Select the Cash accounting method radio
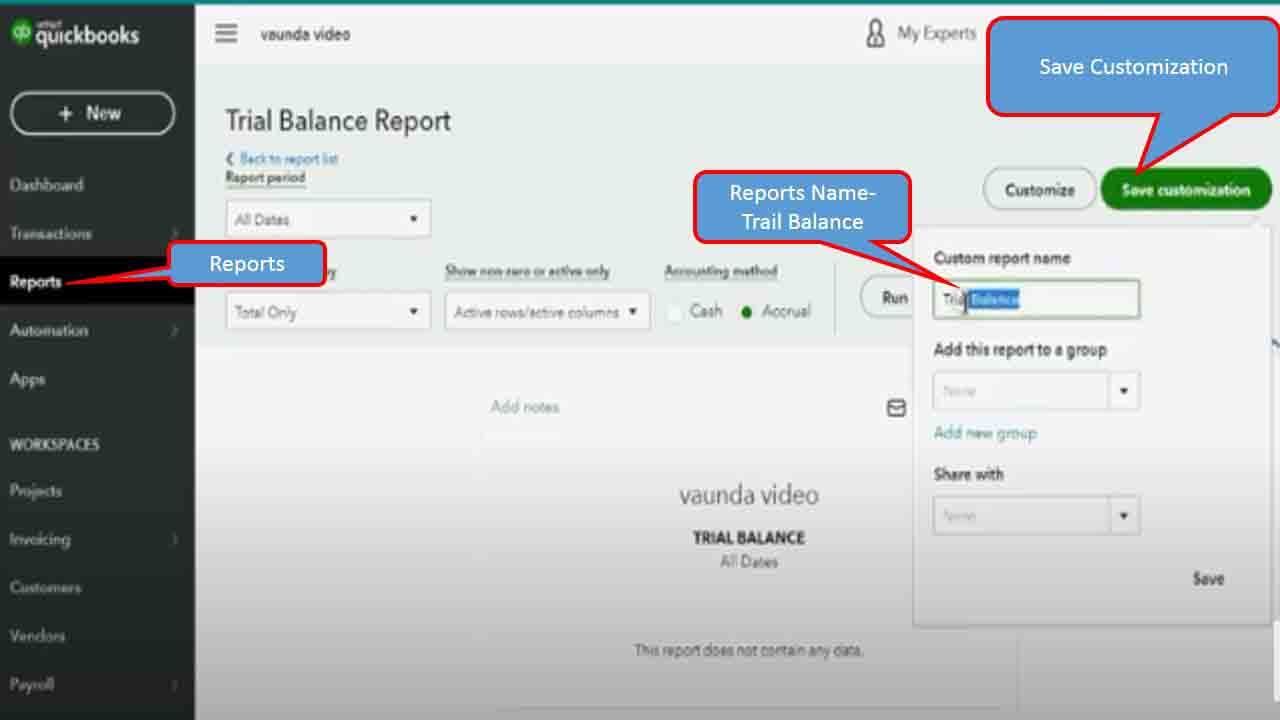The image size is (1280, 720). pos(675,312)
